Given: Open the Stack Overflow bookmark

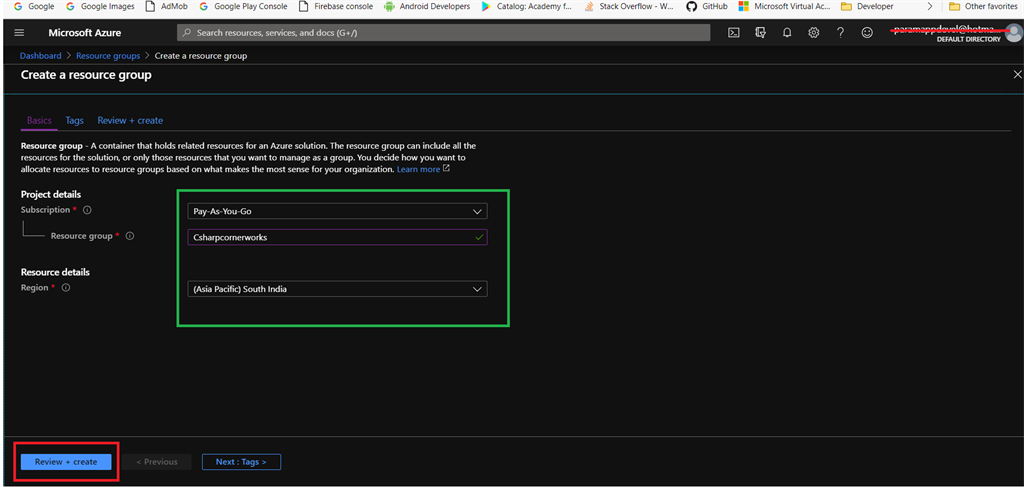Looking at the screenshot, I should coord(630,7).
